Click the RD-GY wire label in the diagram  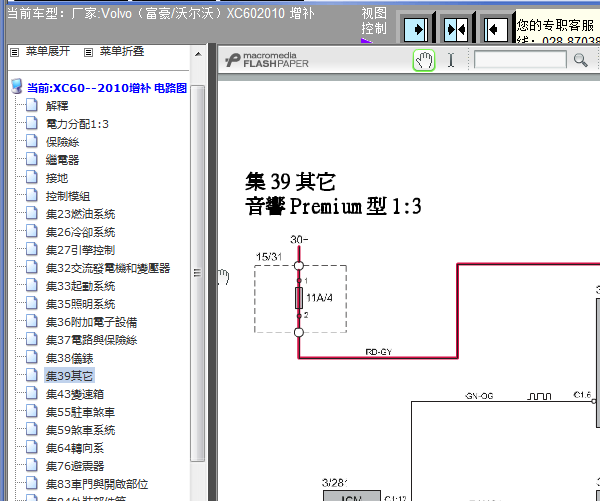(x=378, y=352)
